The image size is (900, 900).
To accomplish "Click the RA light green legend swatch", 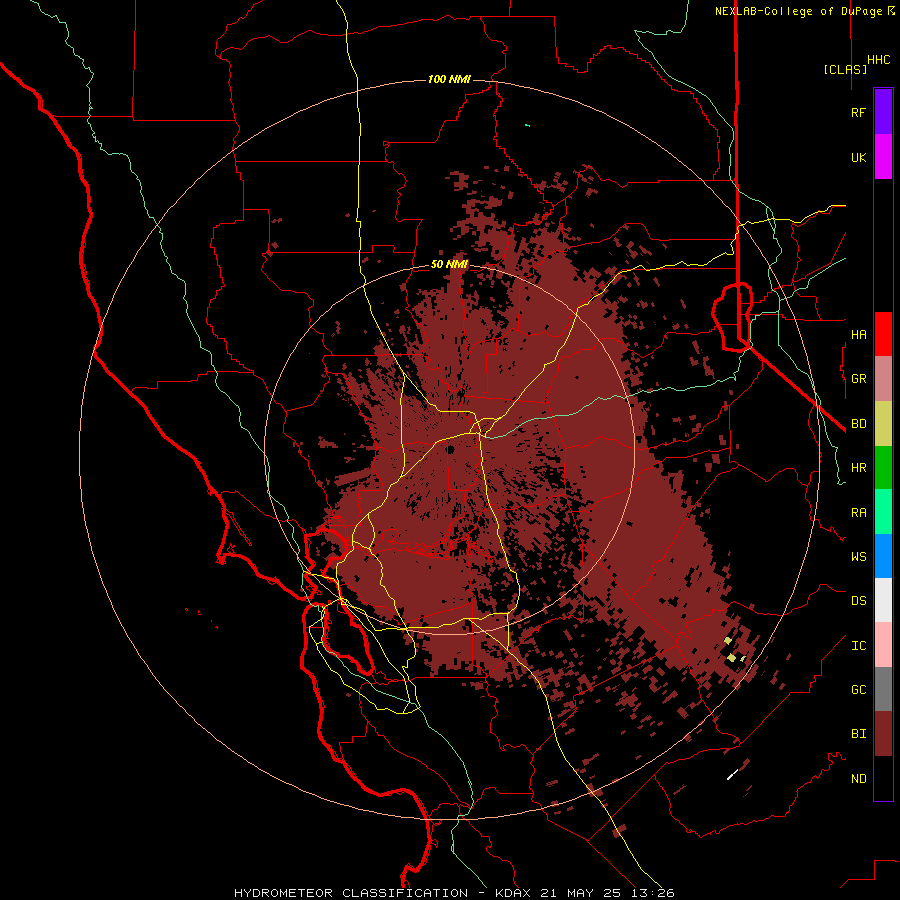I will (x=883, y=512).
